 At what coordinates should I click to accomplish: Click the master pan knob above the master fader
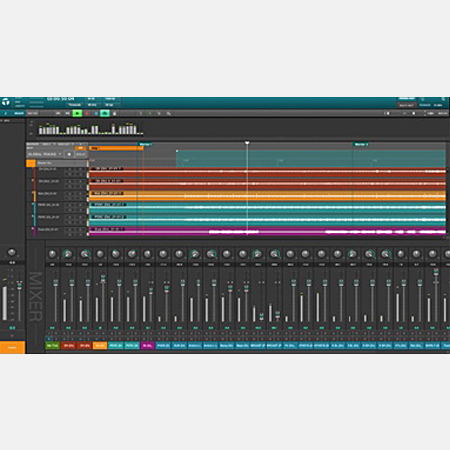point(11,252)
